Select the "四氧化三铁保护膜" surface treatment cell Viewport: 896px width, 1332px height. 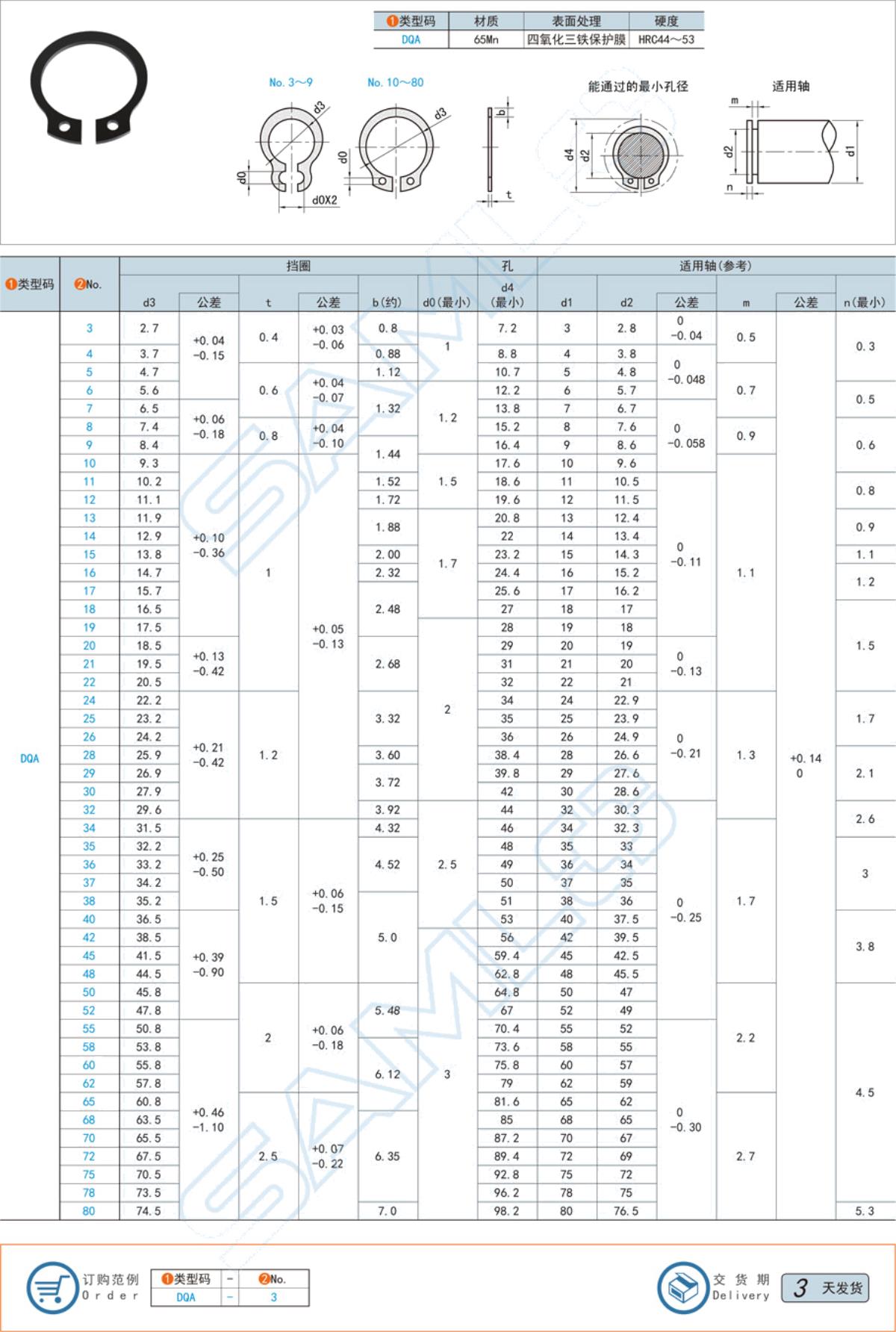[576, 40]
